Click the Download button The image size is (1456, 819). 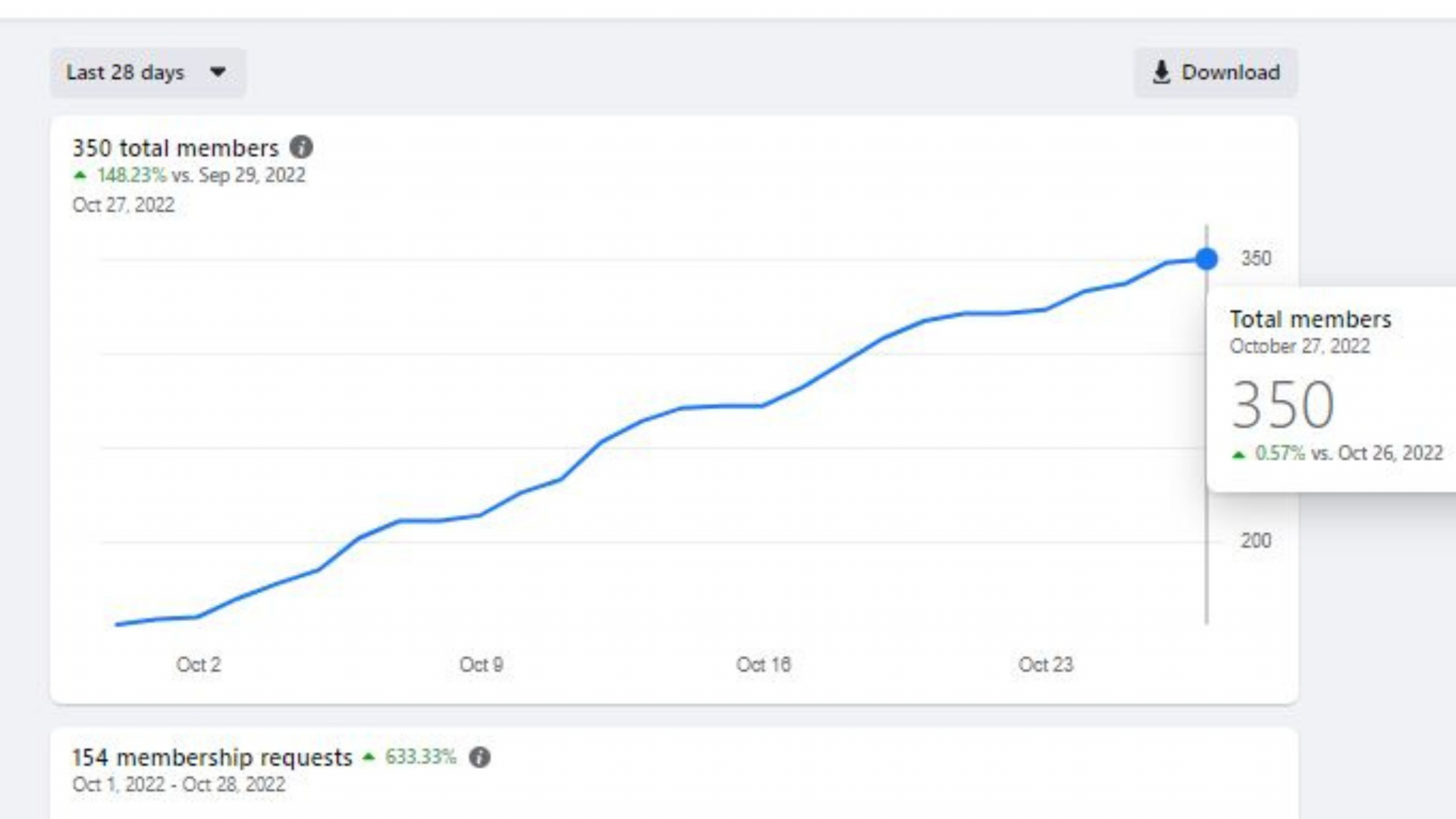(1216, 73)
